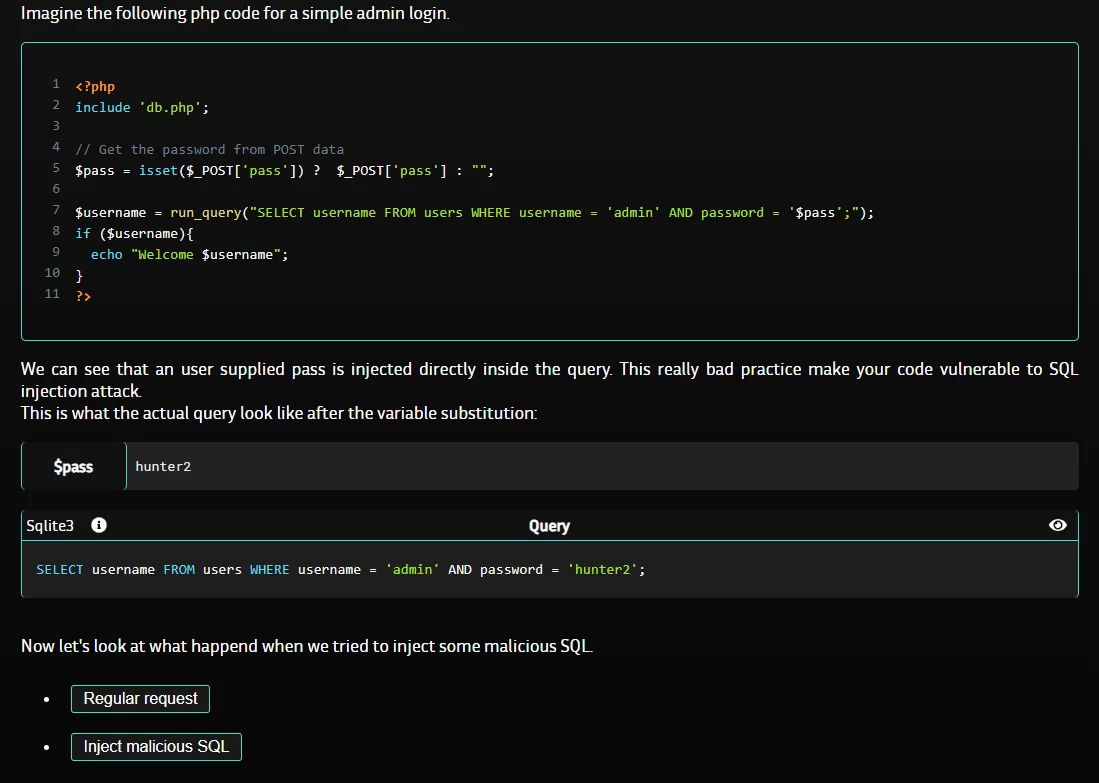Click the 'Imagine the following php code' sentence
Viewport: 1099px width, 783px height.
pos(235,16)
